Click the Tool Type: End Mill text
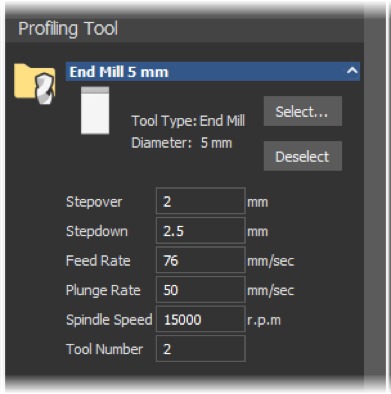391x394 pixels. point(188,121)
